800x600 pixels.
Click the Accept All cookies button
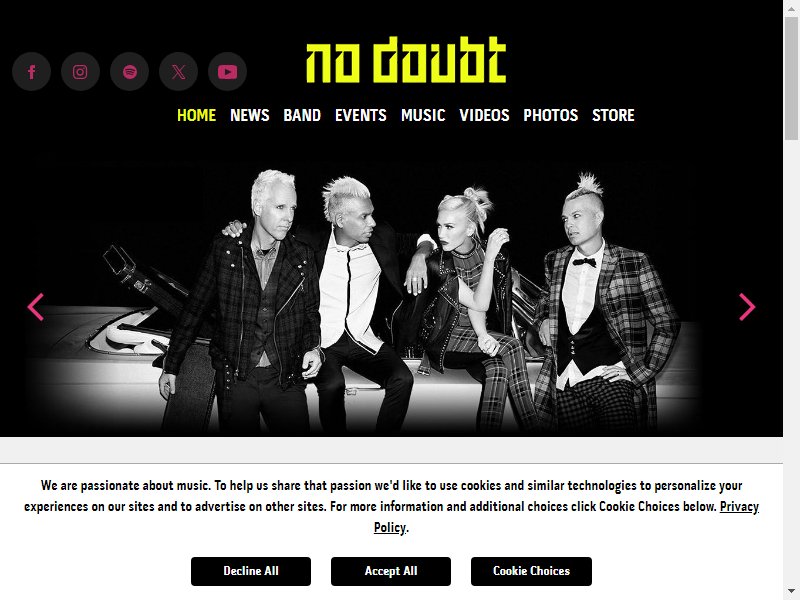point(391,571)
